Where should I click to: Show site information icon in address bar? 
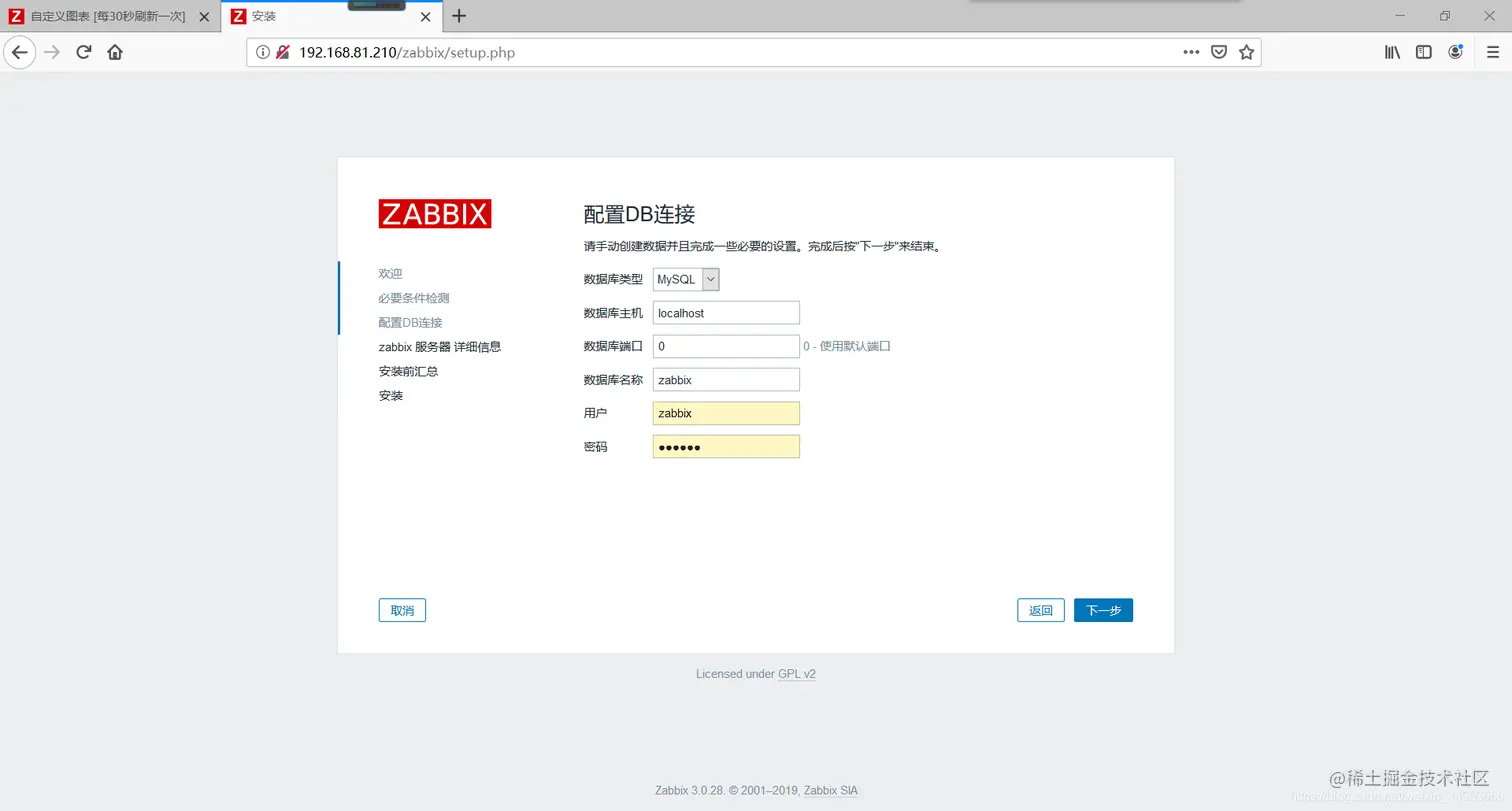click(263, 52)
